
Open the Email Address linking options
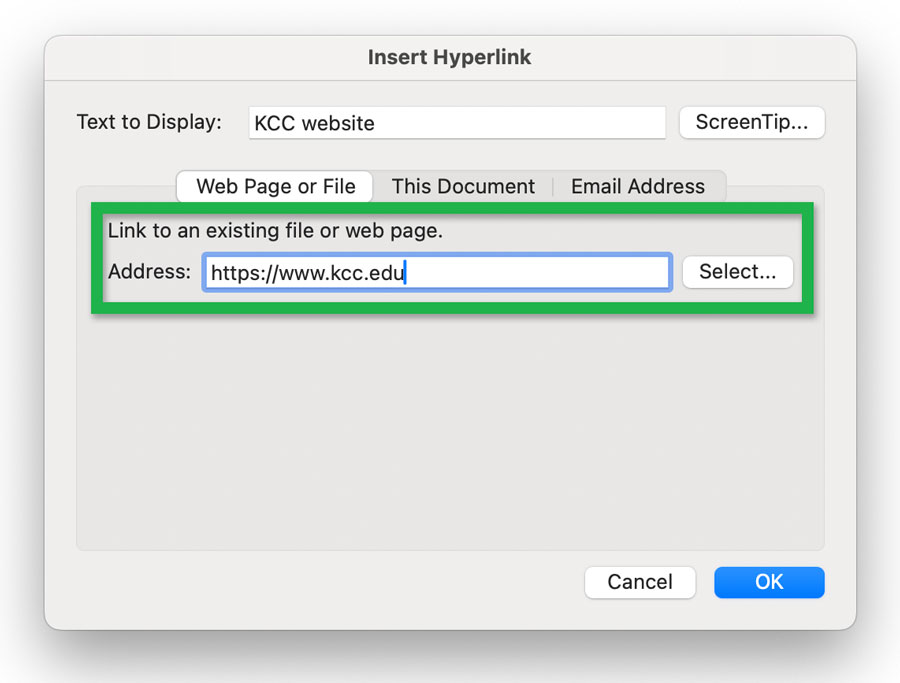pyautogui.click(x=638, y=186)
